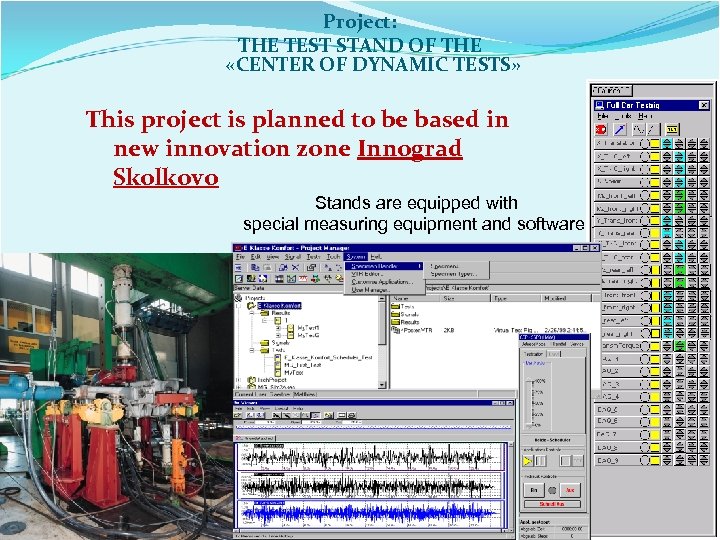Collapse the Results node in the project tree
720x540 pixels.
pos(252,313)
